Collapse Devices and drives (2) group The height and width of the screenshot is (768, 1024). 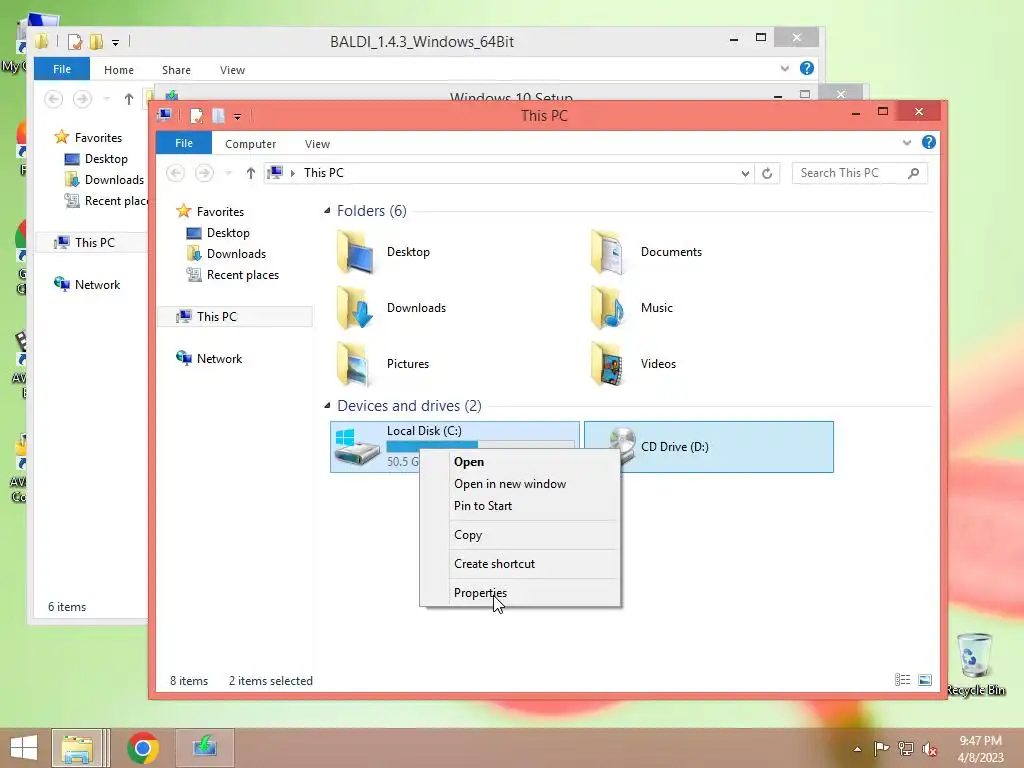(x=327, y=406)
